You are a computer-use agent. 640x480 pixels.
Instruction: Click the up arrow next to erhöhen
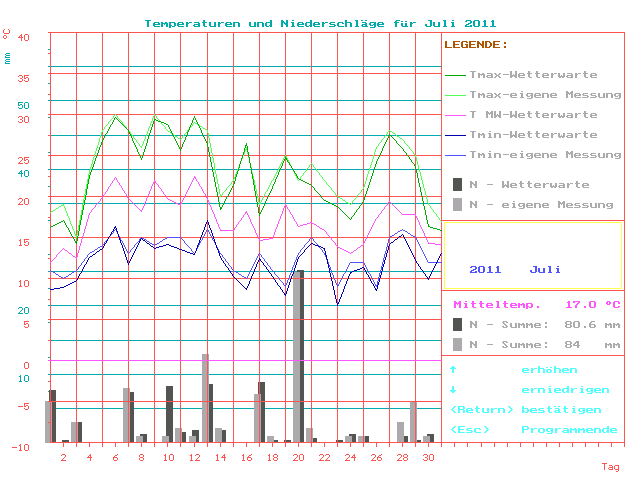(x=453, y=370)
